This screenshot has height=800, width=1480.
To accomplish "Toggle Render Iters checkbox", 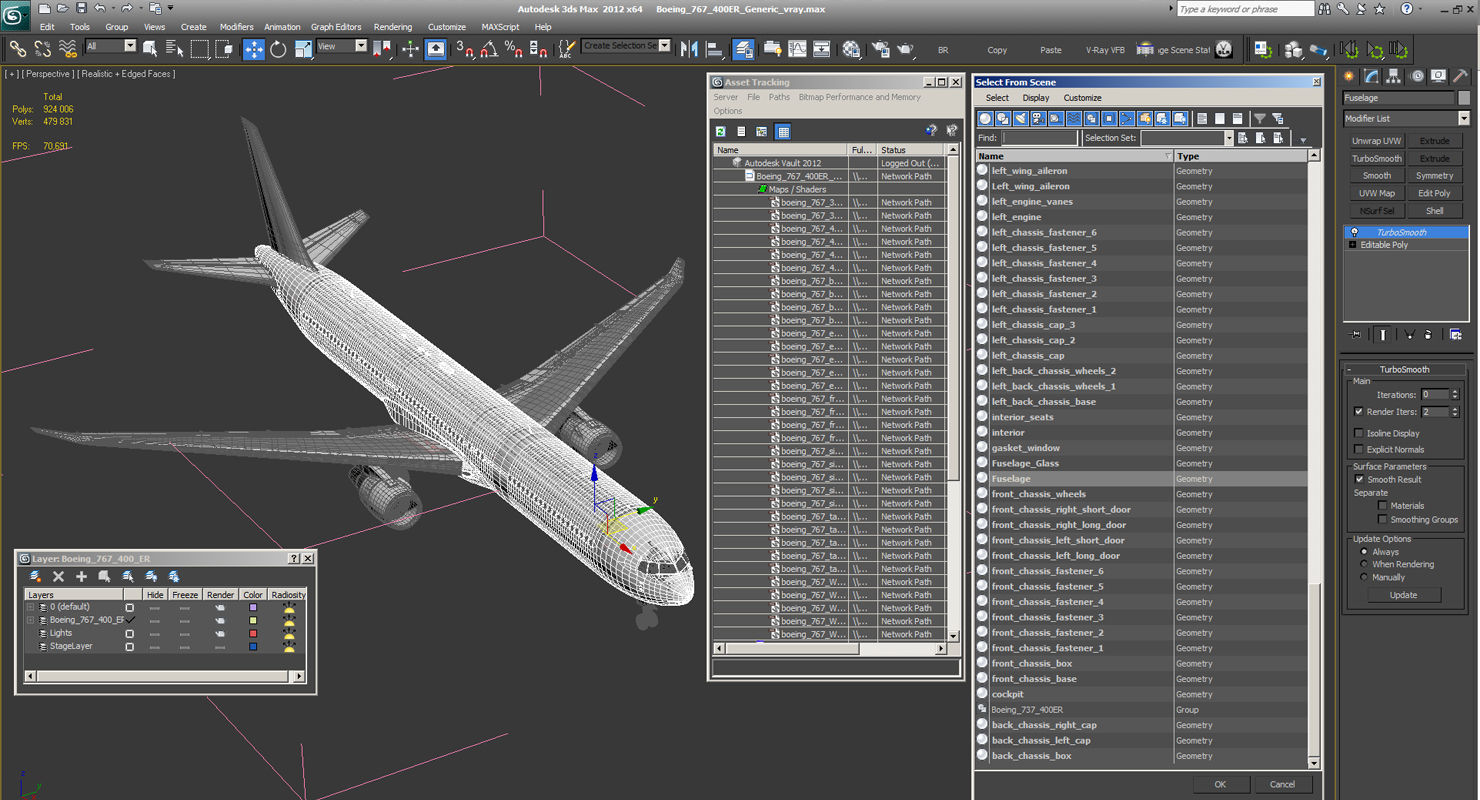I will [x=1358, y=411].
